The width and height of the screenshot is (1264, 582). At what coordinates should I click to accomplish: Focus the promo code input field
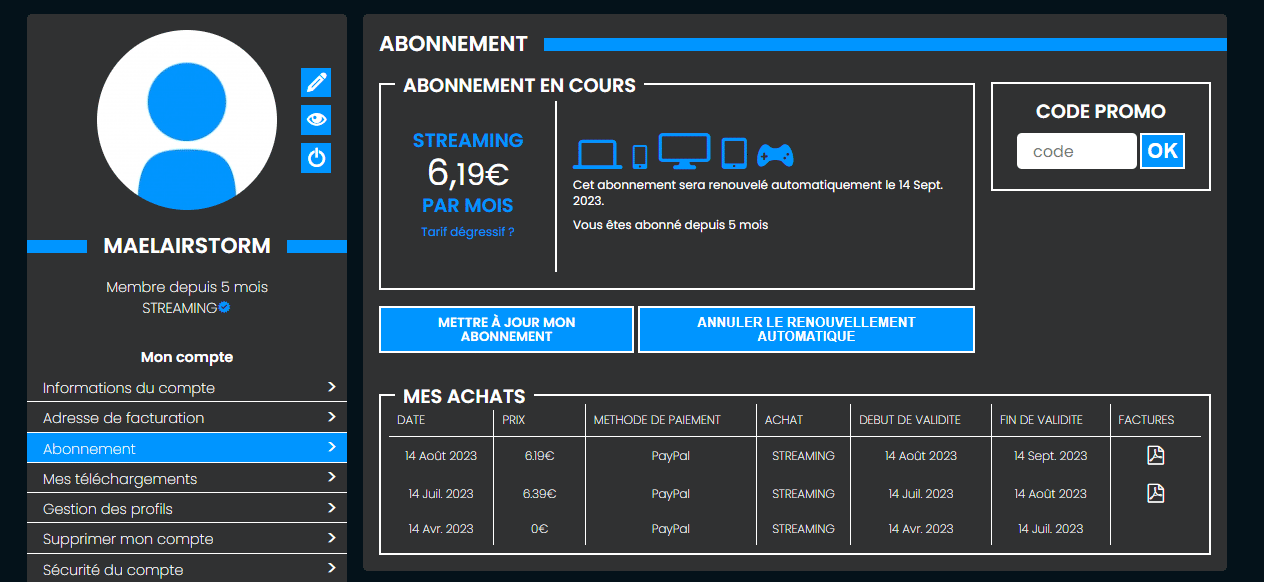[1077, 151]
